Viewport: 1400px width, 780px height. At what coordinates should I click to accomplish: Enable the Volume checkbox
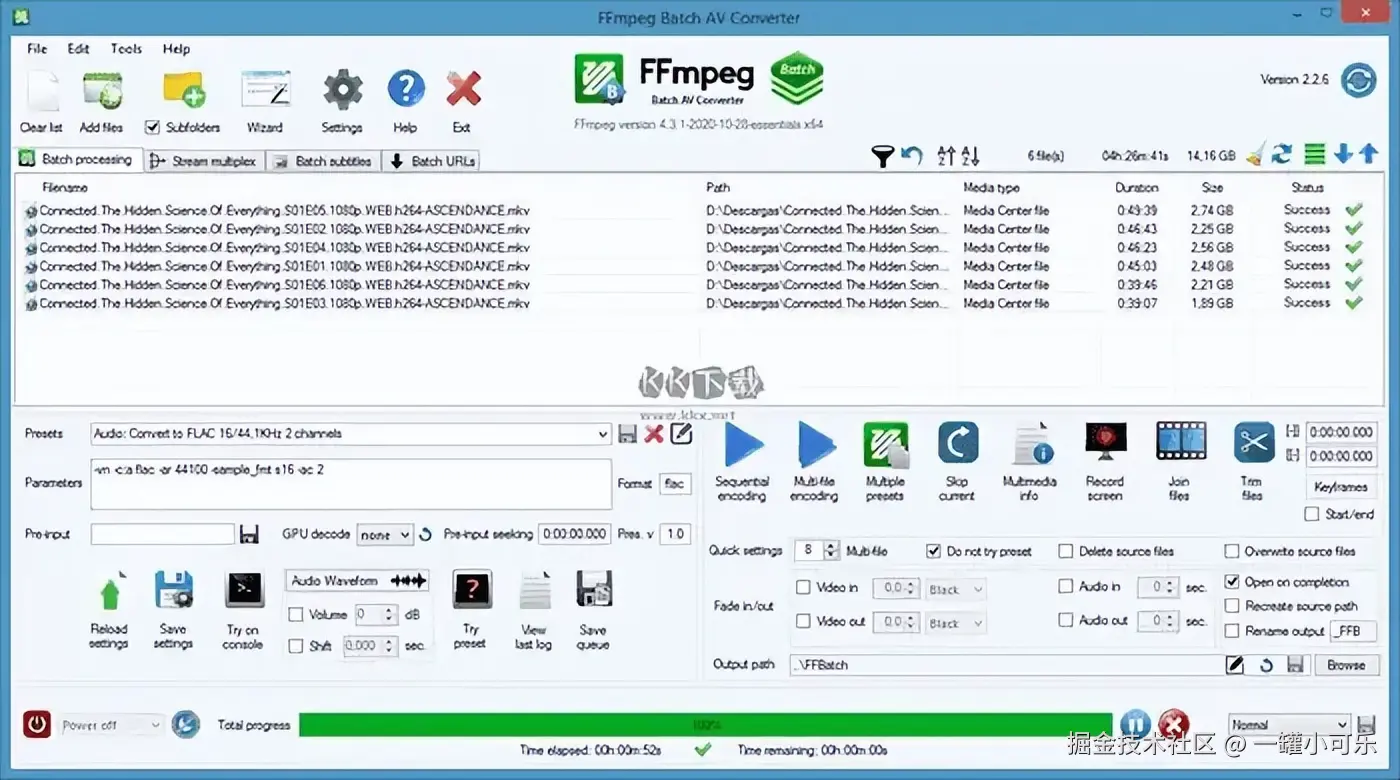coord(296,614)
